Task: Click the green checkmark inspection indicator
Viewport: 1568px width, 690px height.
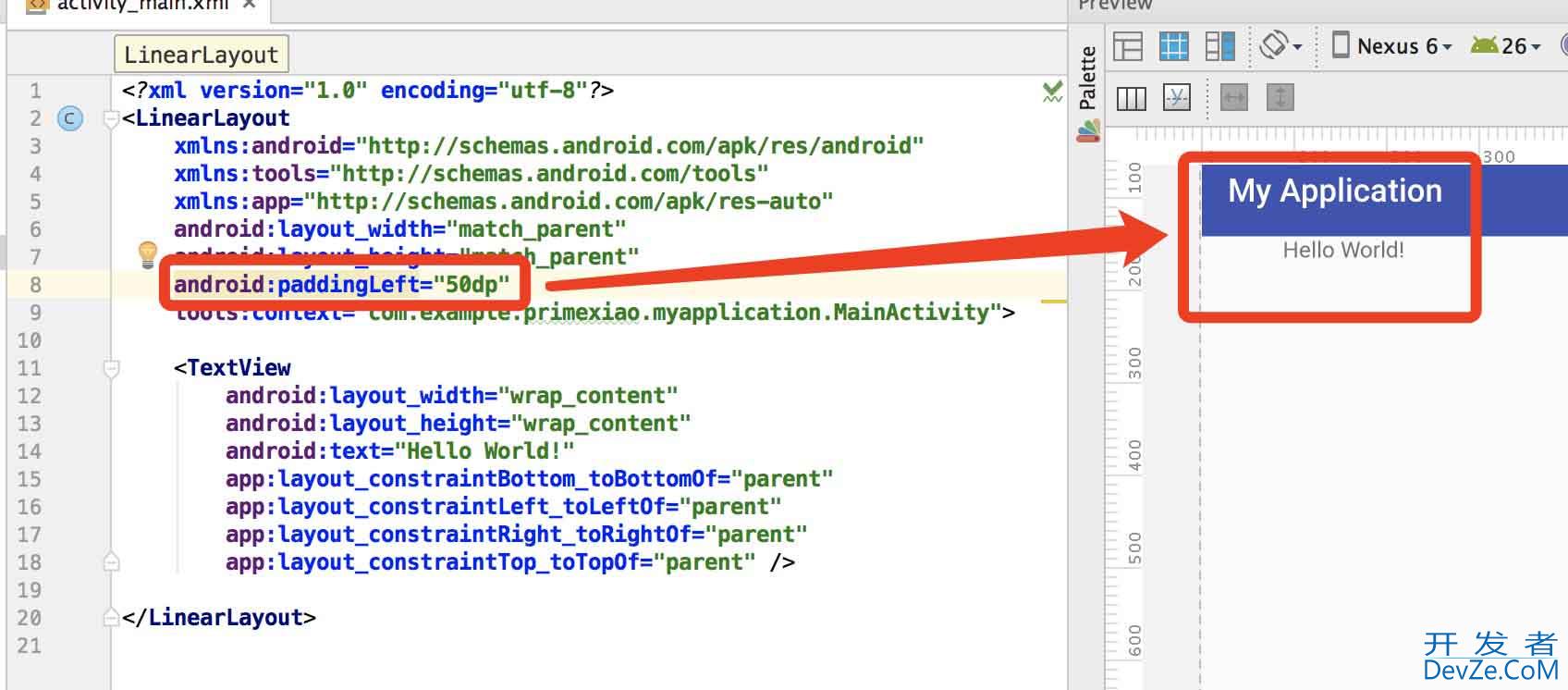Action: point(1052,91)
